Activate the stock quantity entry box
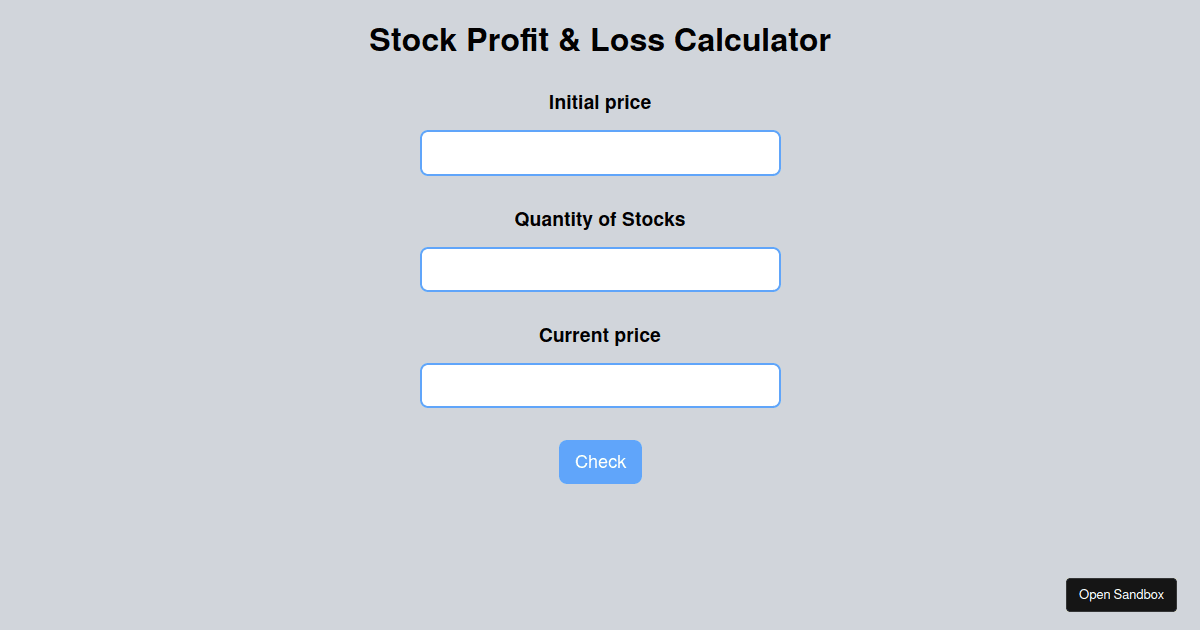 point(600,270)
